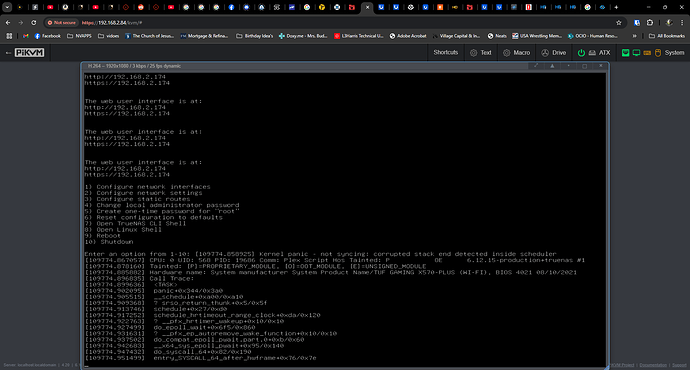Click the '9) Reboot' console line
This screenshot has height=370, width=690.
(103, 236)
